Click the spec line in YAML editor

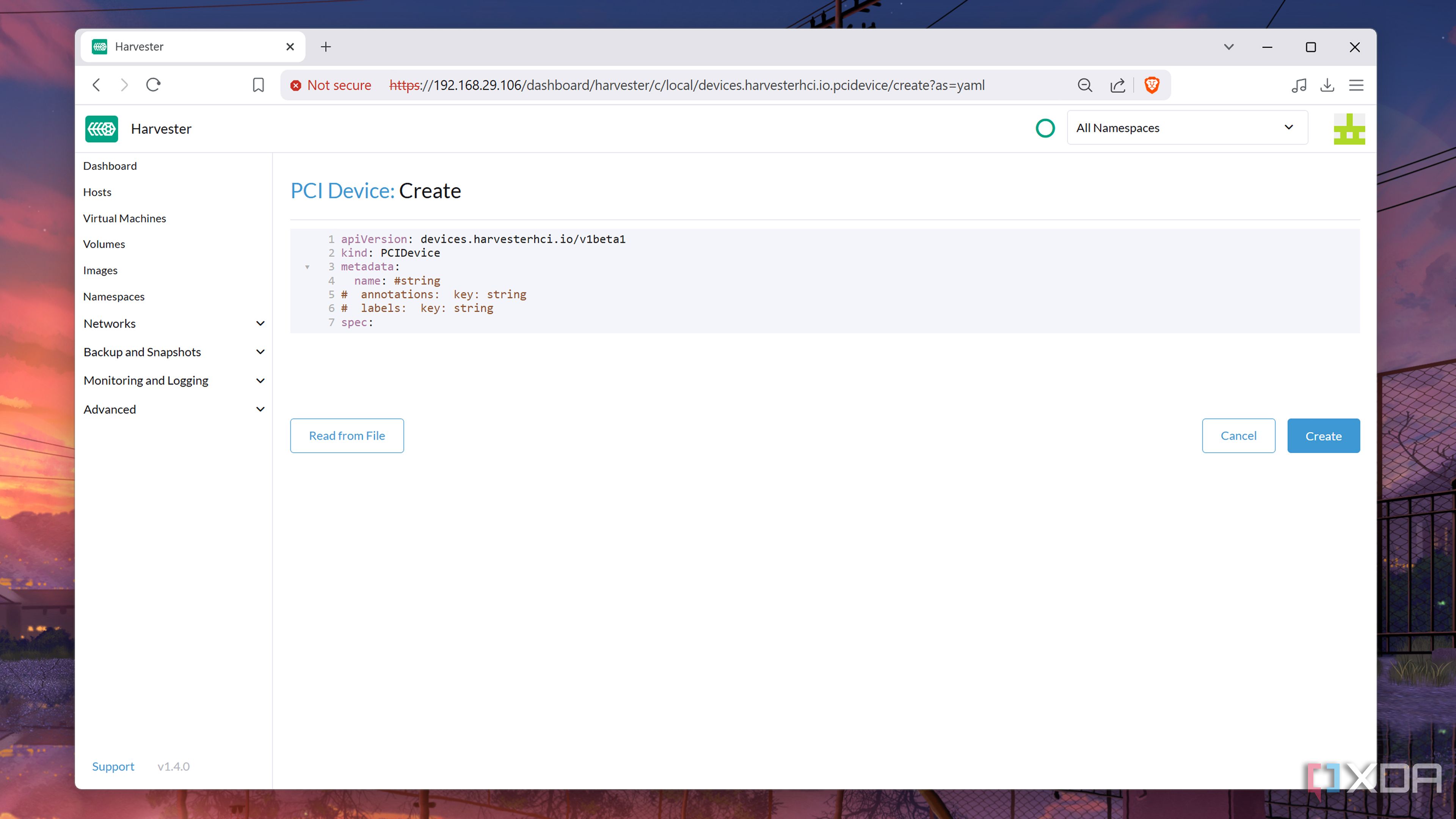point(357,322)
